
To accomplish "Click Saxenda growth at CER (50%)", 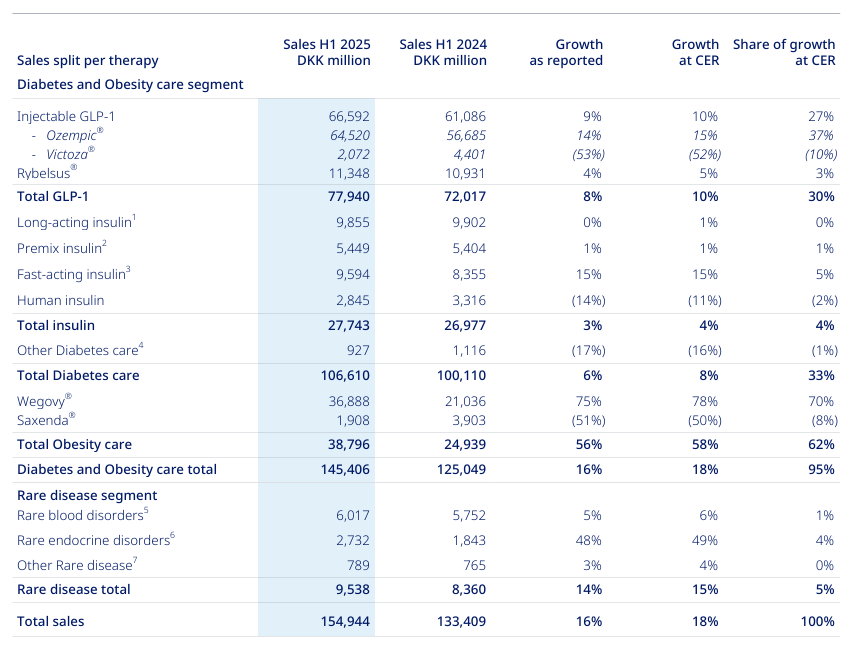I will point(704,420).
